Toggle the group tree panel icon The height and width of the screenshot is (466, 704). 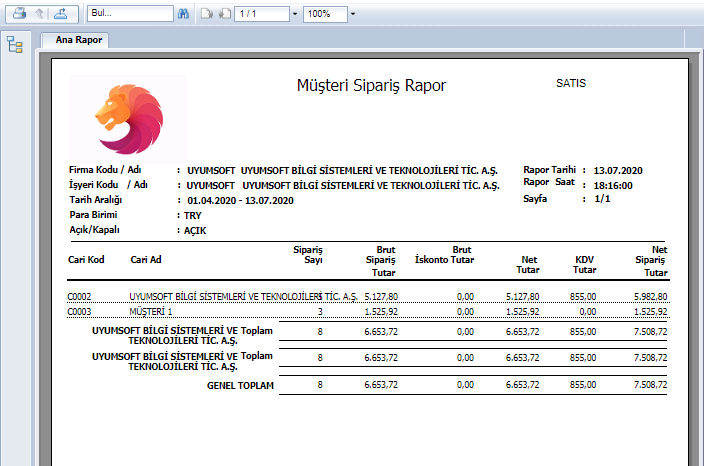[15, 44]
